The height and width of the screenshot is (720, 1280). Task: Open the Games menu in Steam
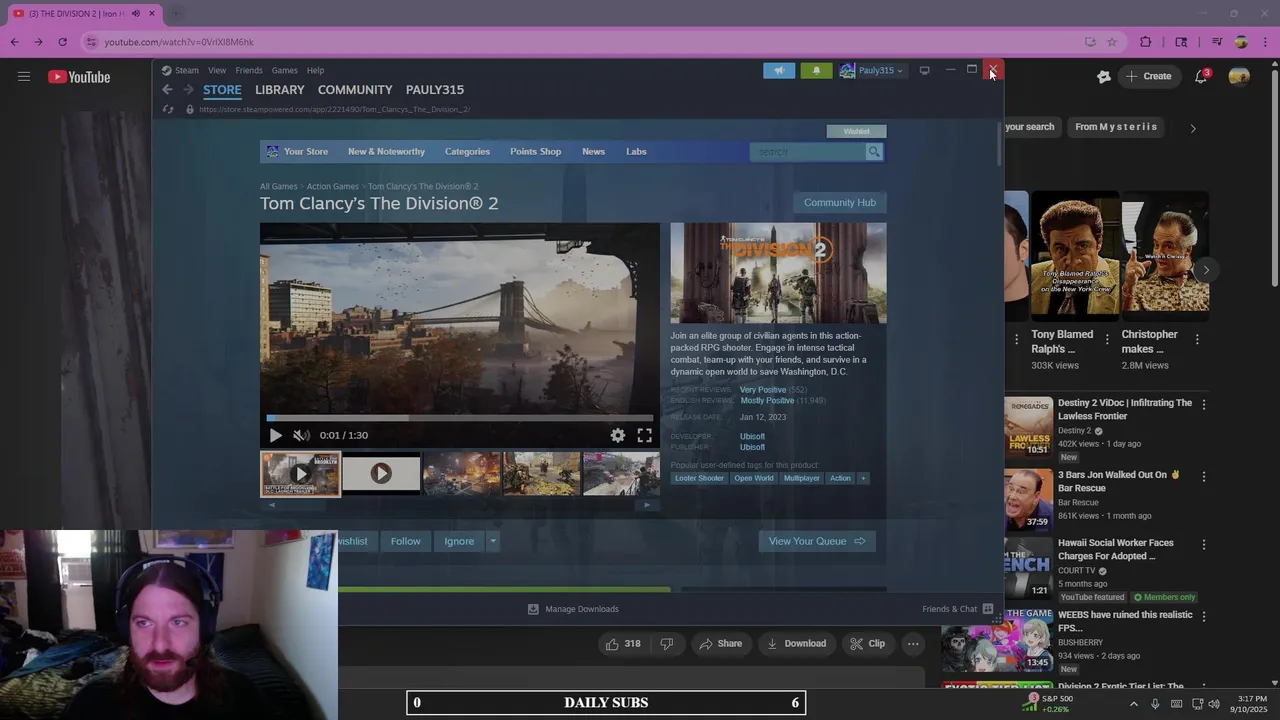coord(285,70)
